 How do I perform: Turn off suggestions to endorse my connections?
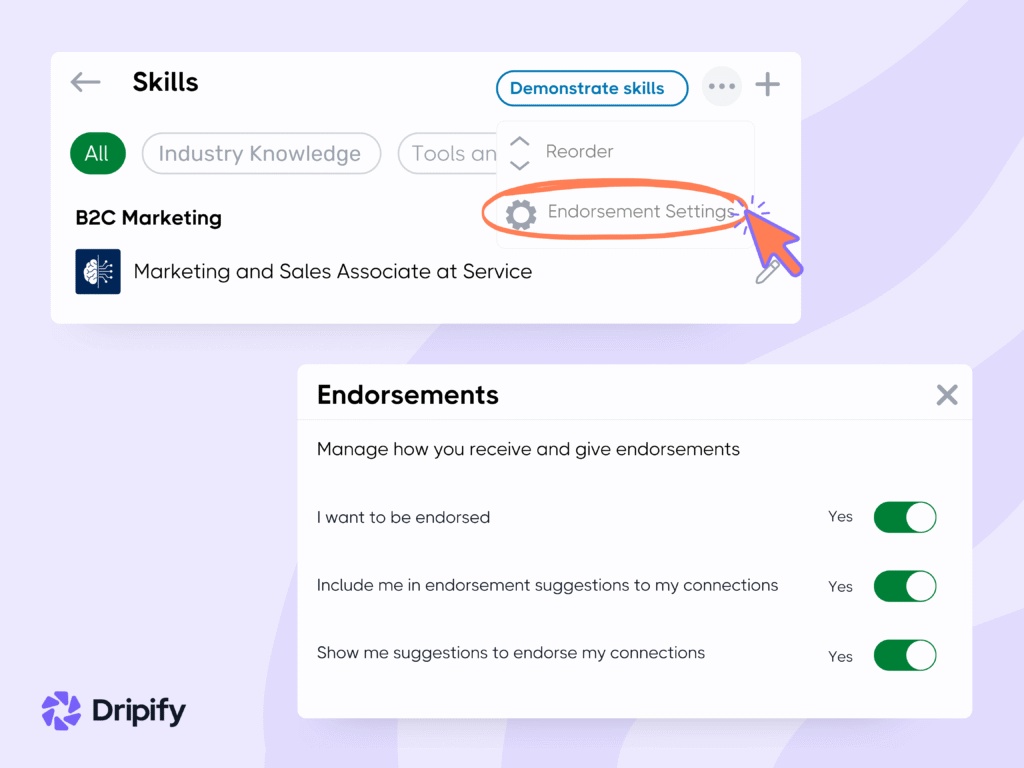(x=904, y=655)
